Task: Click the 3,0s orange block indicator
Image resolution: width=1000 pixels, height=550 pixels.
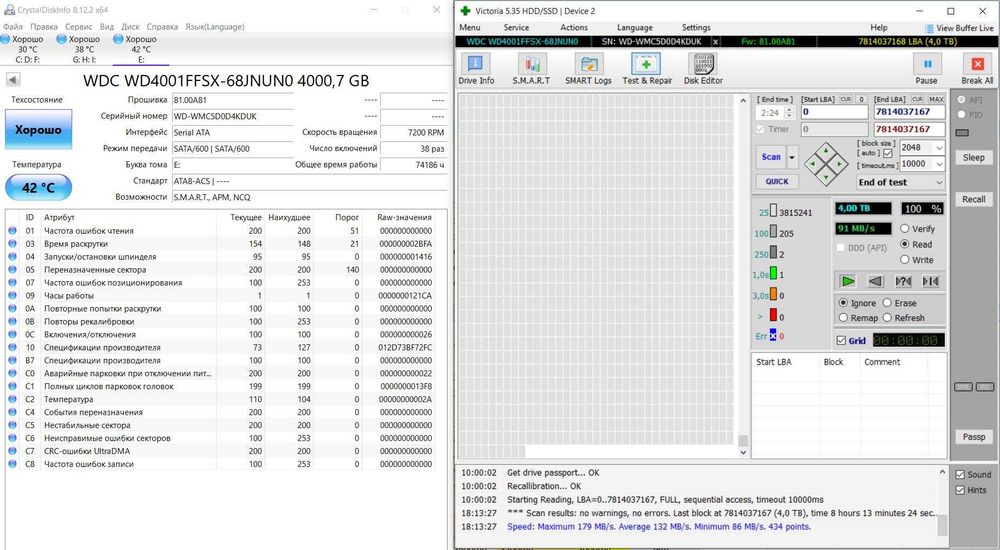Action: [773, 294]
